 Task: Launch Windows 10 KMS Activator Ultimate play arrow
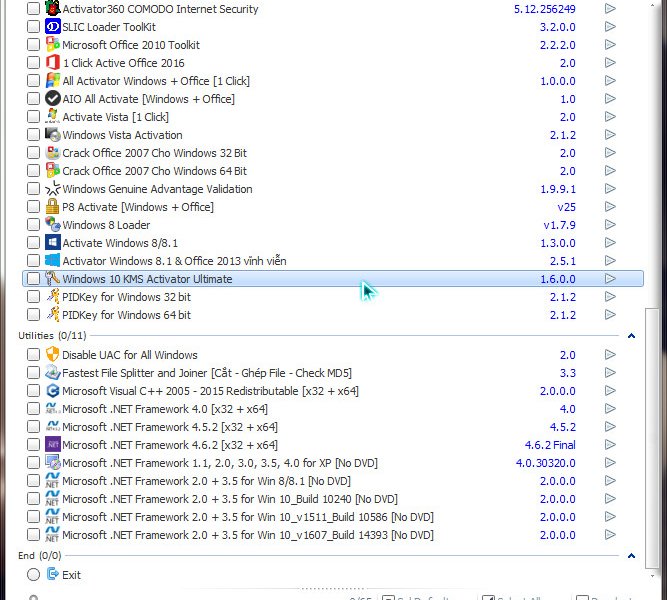tap(610, 279)
